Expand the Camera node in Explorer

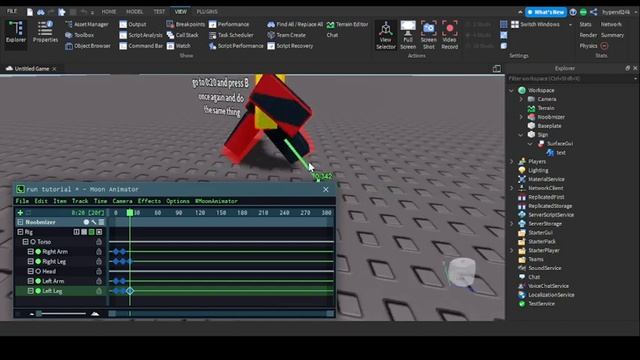521,99
